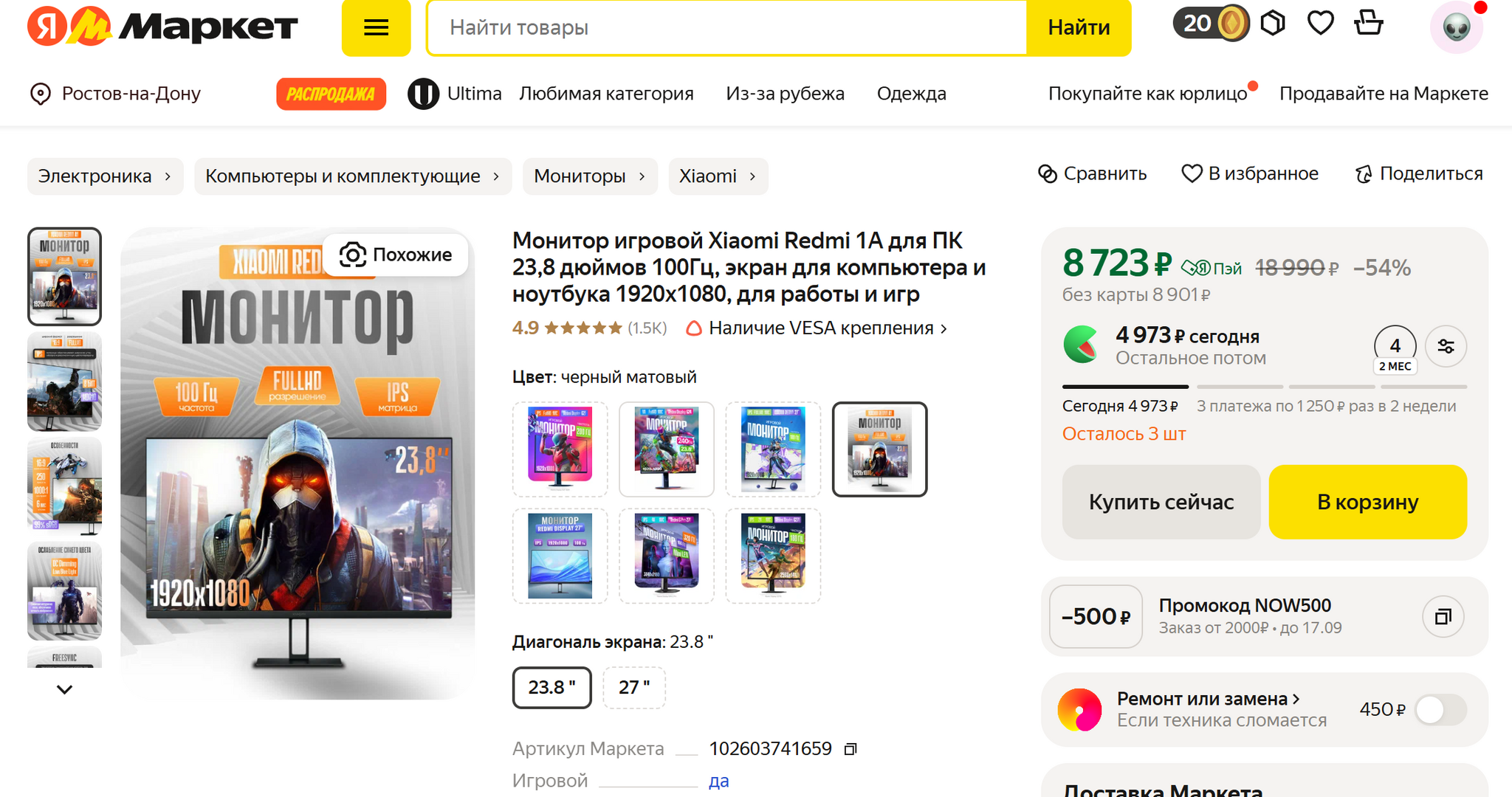Copy promo code NOW500 icon

tap(1443, 616)
